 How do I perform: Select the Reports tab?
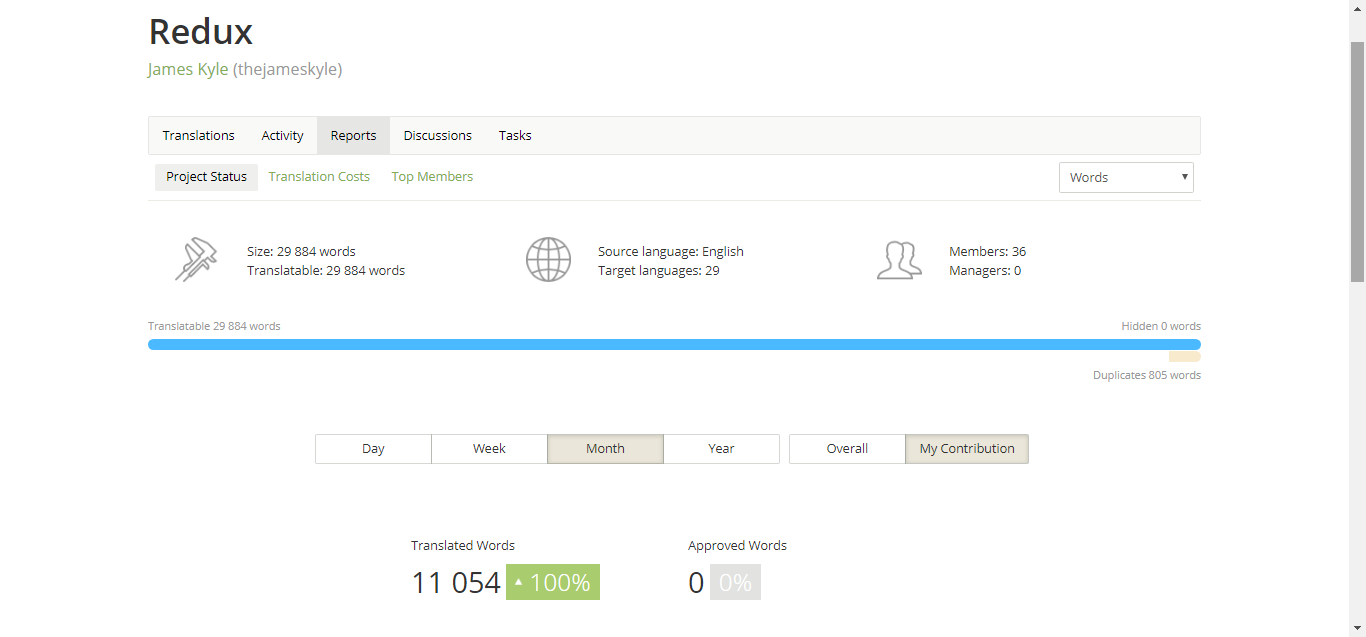[x=354, y=136]
